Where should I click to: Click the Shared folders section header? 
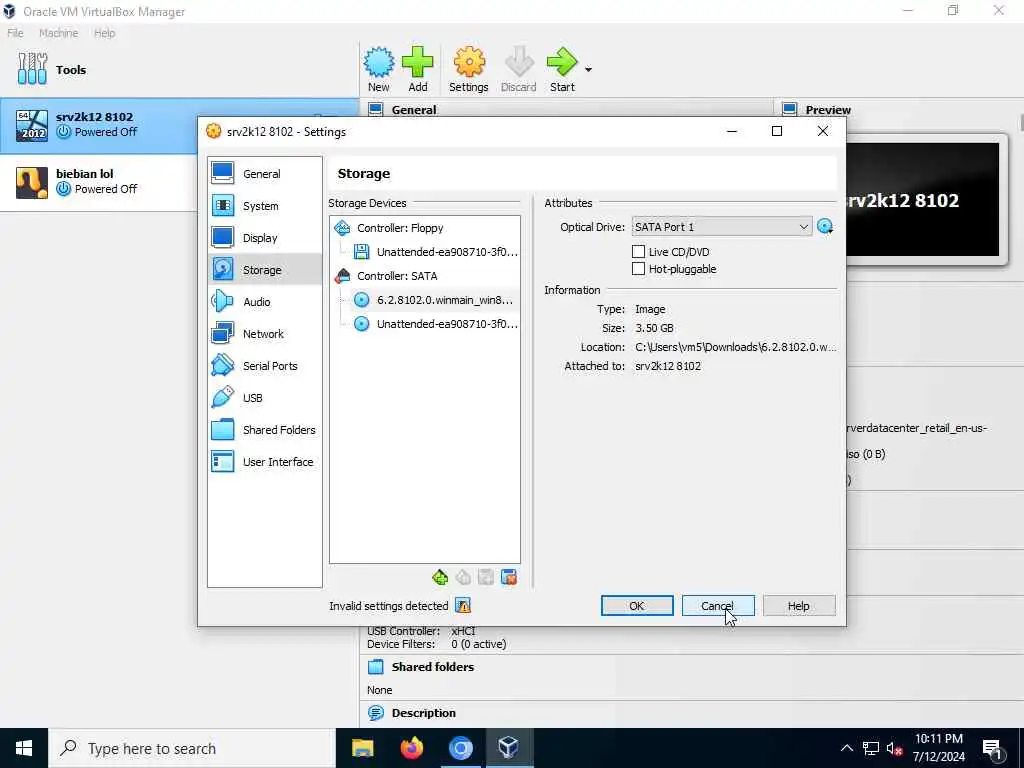(x=432, y=667)
